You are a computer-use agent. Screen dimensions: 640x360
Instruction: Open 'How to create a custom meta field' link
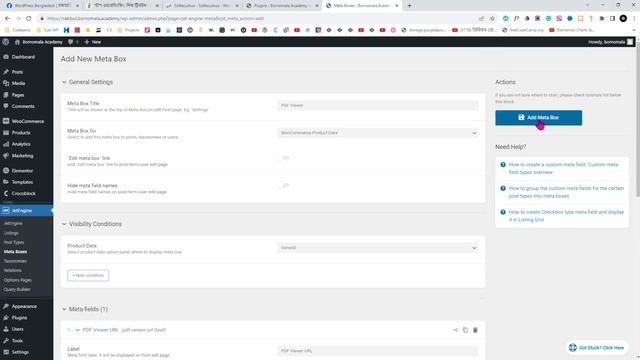point(563,168)
